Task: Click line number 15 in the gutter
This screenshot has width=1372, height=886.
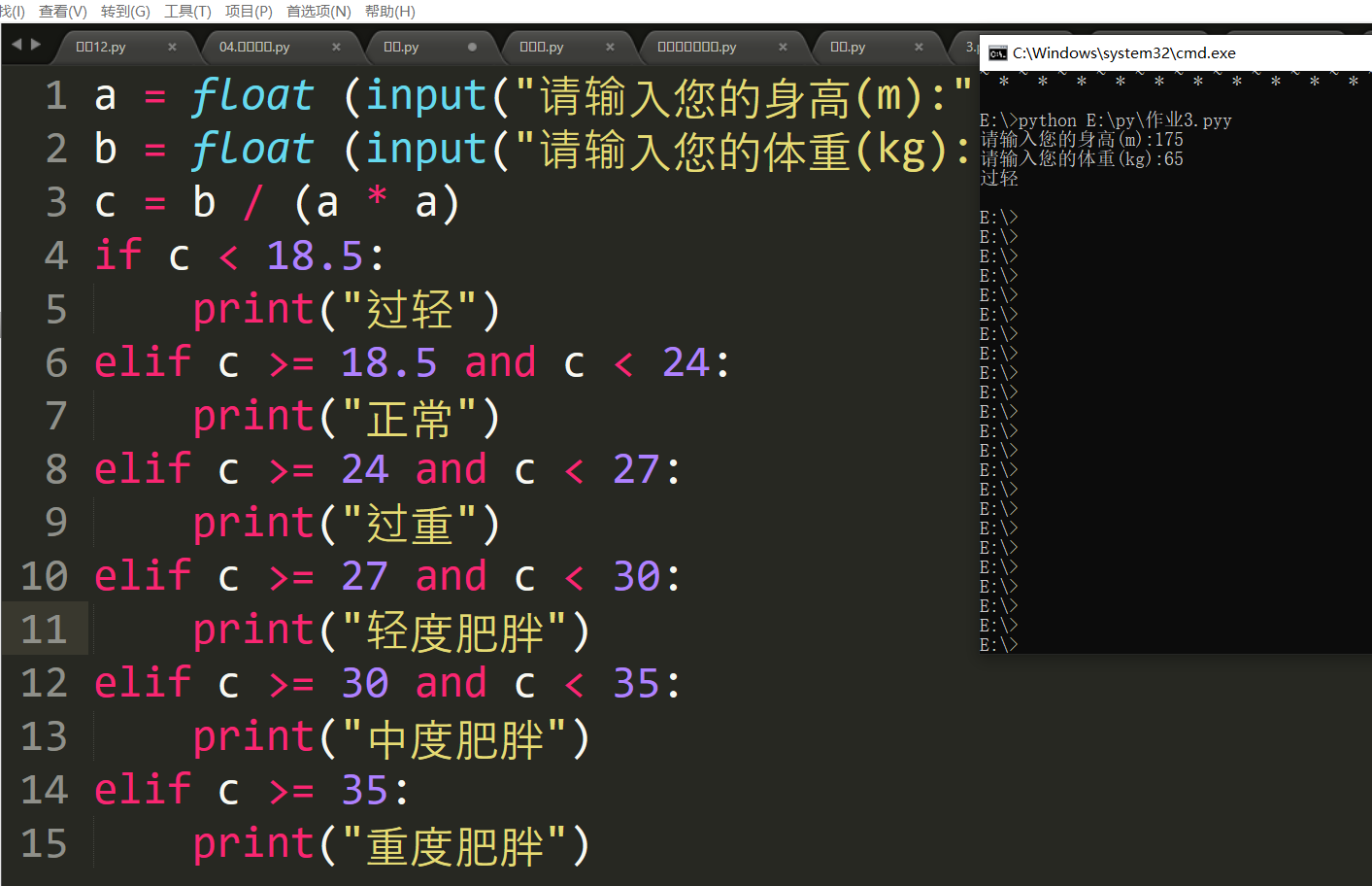Action: (45, 844)
